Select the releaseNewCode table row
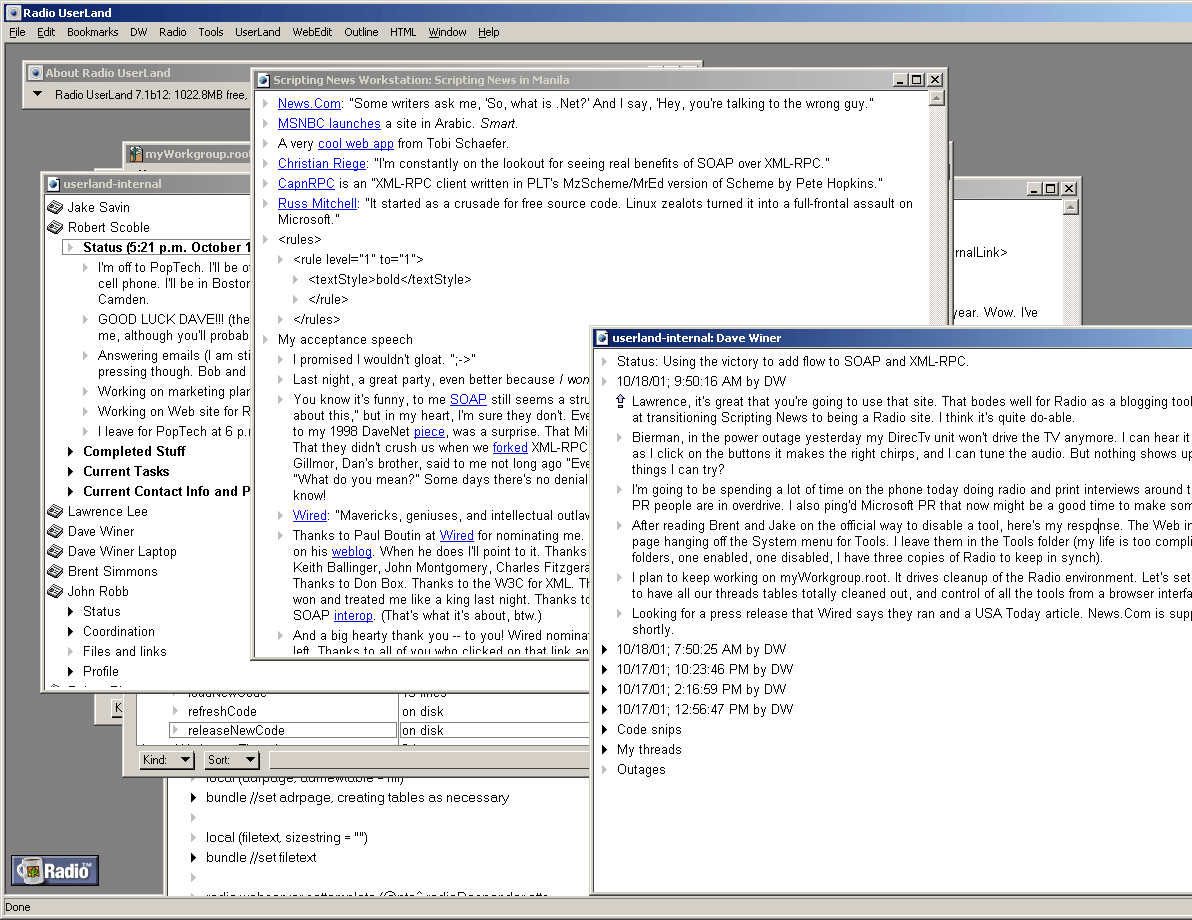The width and height of the screenshot is (1192, 920). [x=236, y=731]
